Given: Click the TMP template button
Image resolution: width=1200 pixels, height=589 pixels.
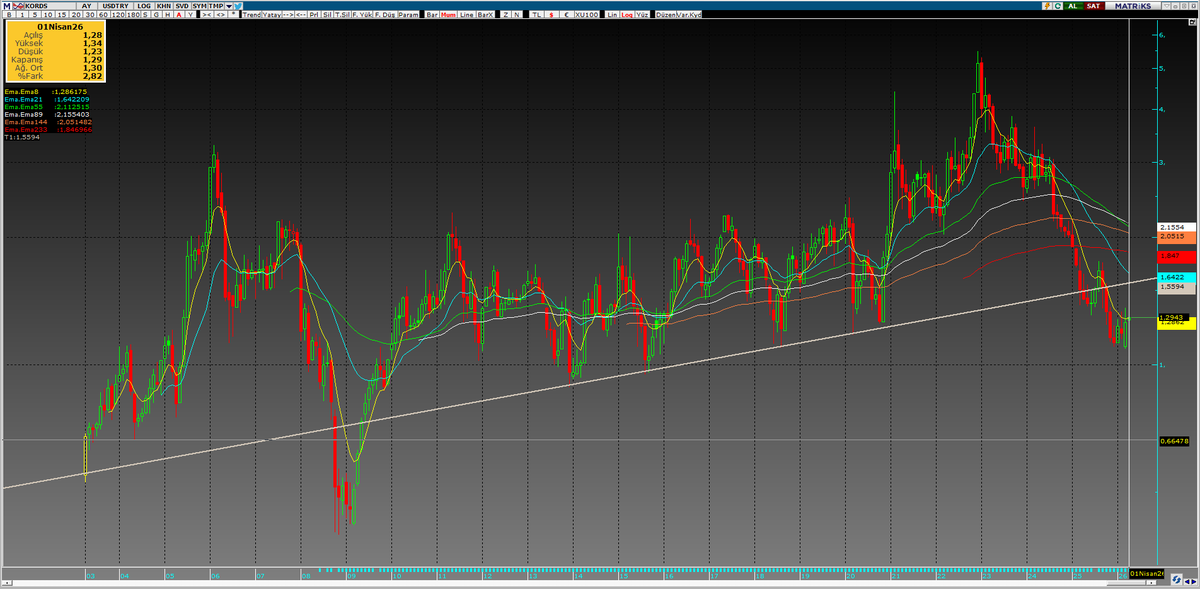Looking at the screenshot, I should (216, 6).
